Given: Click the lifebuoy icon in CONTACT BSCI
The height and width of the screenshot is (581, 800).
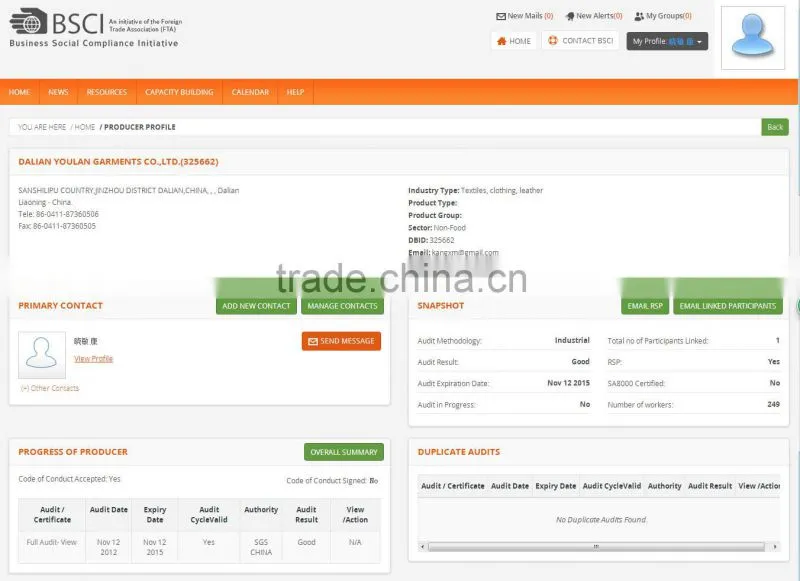Looking at the screenshot, I should 553,40.
